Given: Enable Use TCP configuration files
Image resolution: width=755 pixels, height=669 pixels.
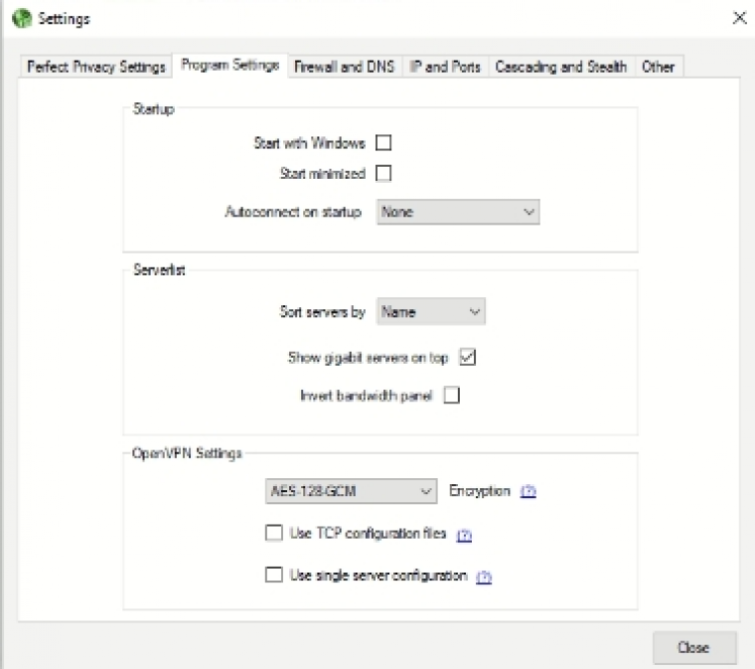Looking at the screenshot, I should pyautogui.click(x=274, y=533).
